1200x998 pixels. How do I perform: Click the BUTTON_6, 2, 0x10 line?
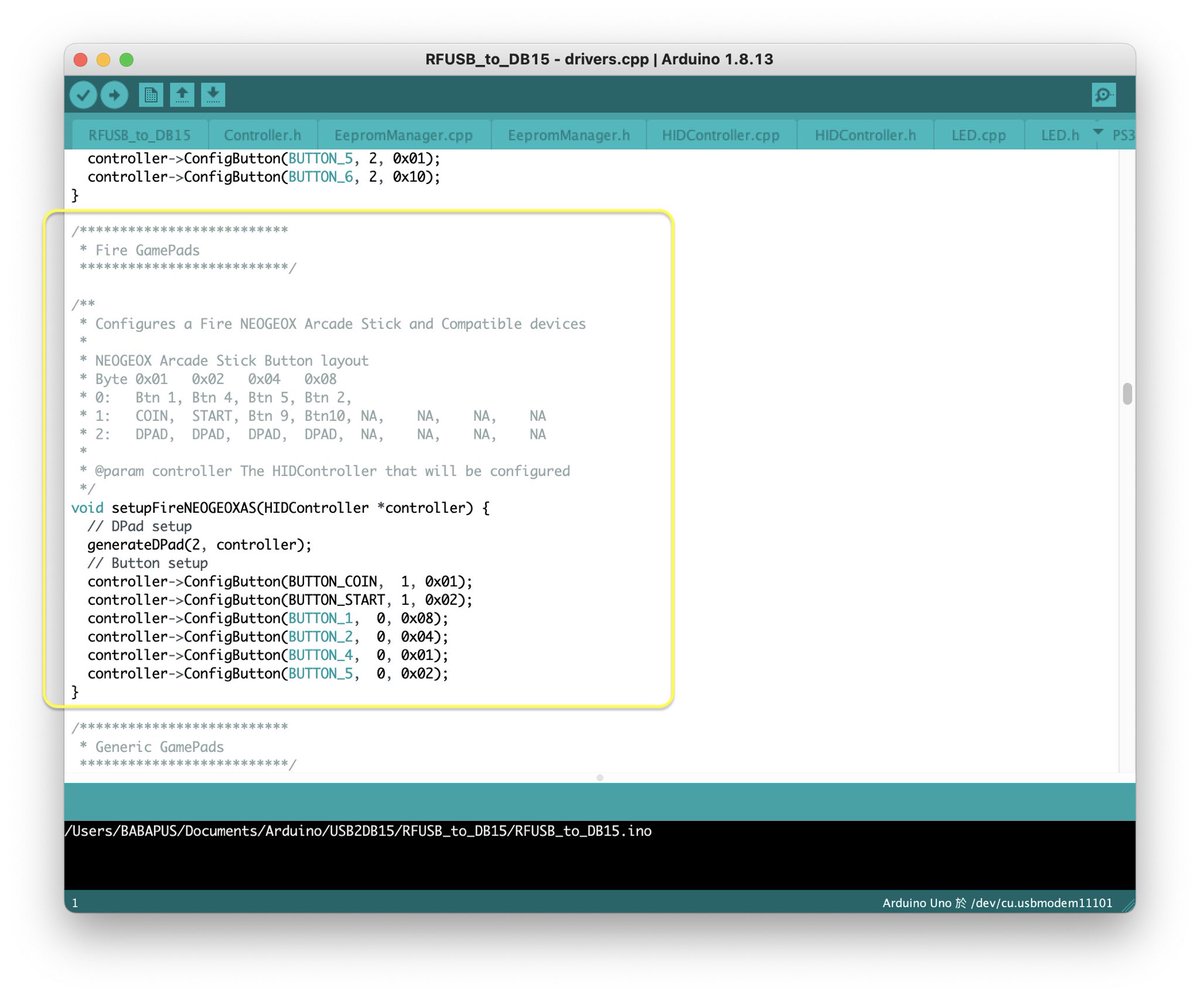pos(264,177)
